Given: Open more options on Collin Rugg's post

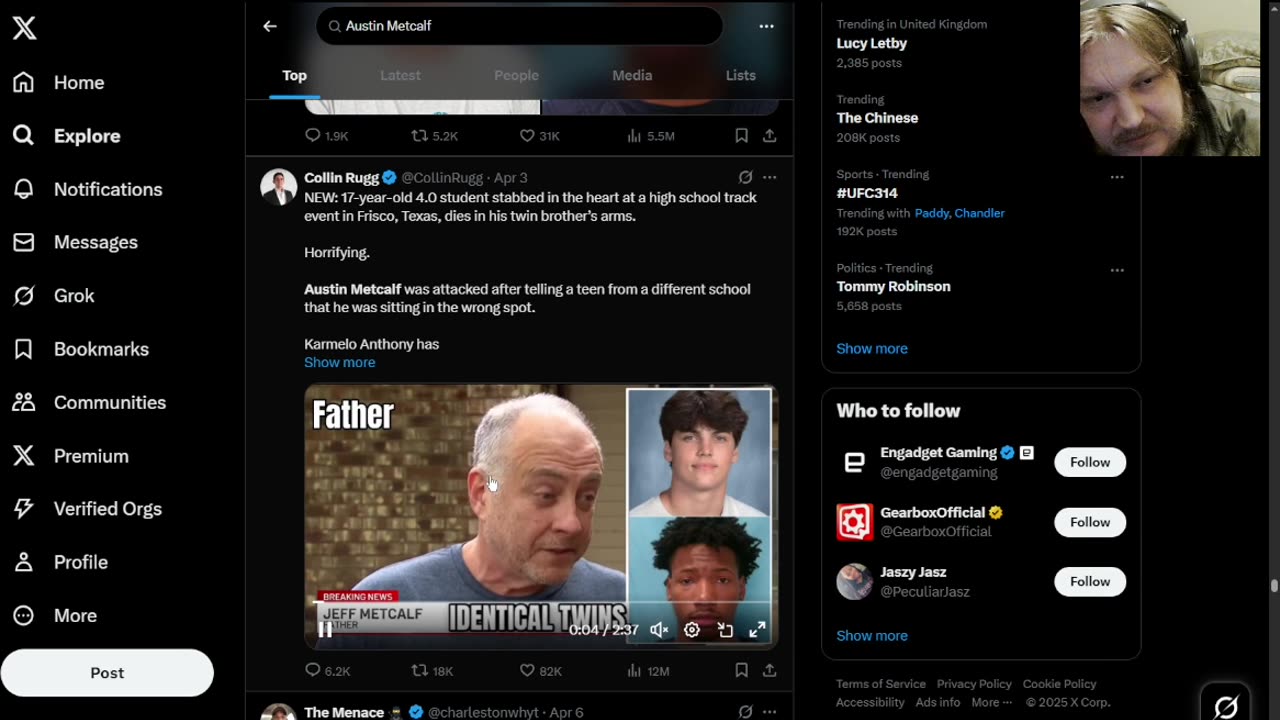Looking at the screenshot, I should [x=769, y=177].
